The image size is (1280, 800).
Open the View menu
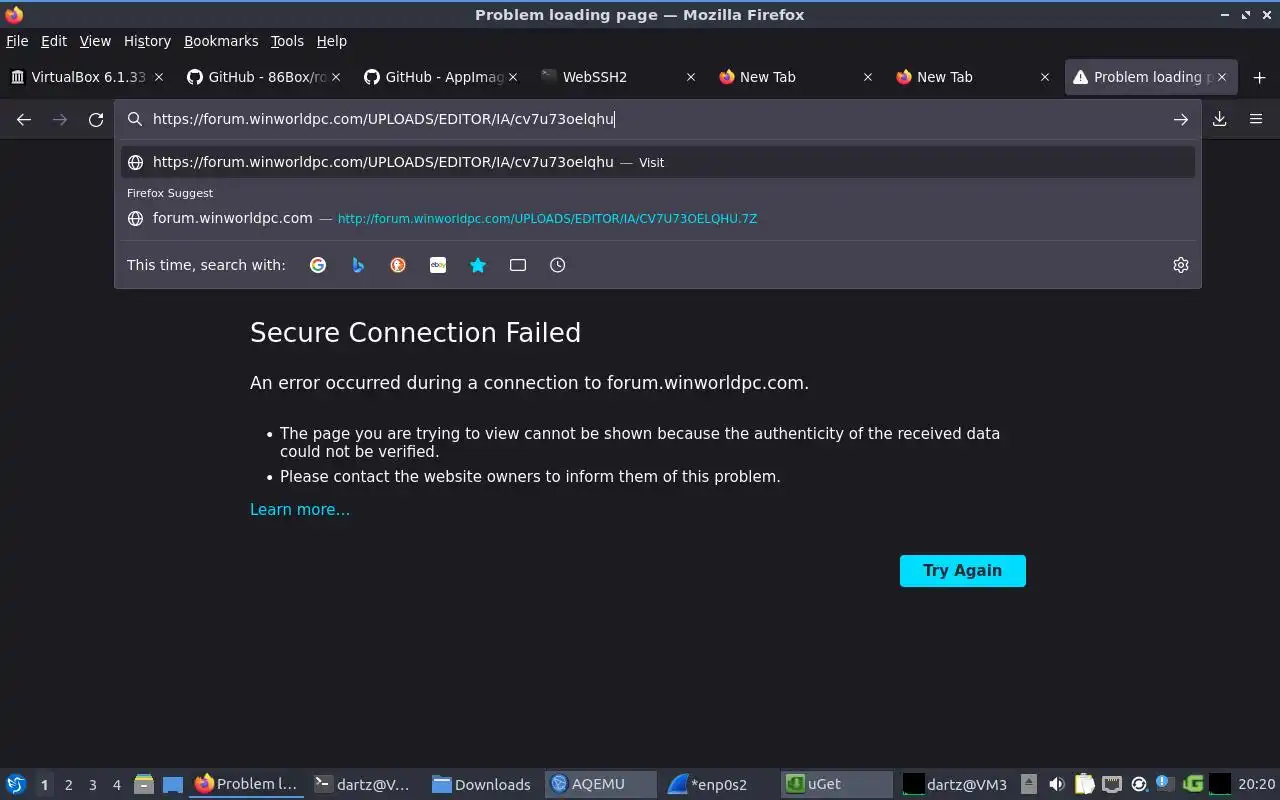tap(95, 41)
